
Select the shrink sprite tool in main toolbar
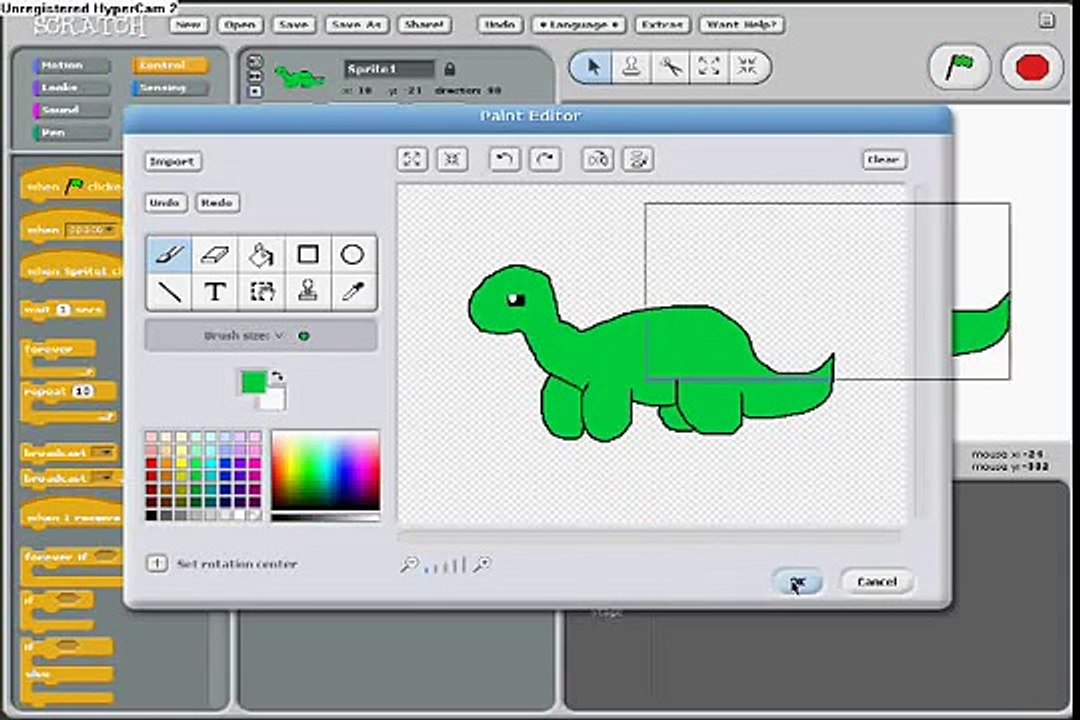point(747,67)
